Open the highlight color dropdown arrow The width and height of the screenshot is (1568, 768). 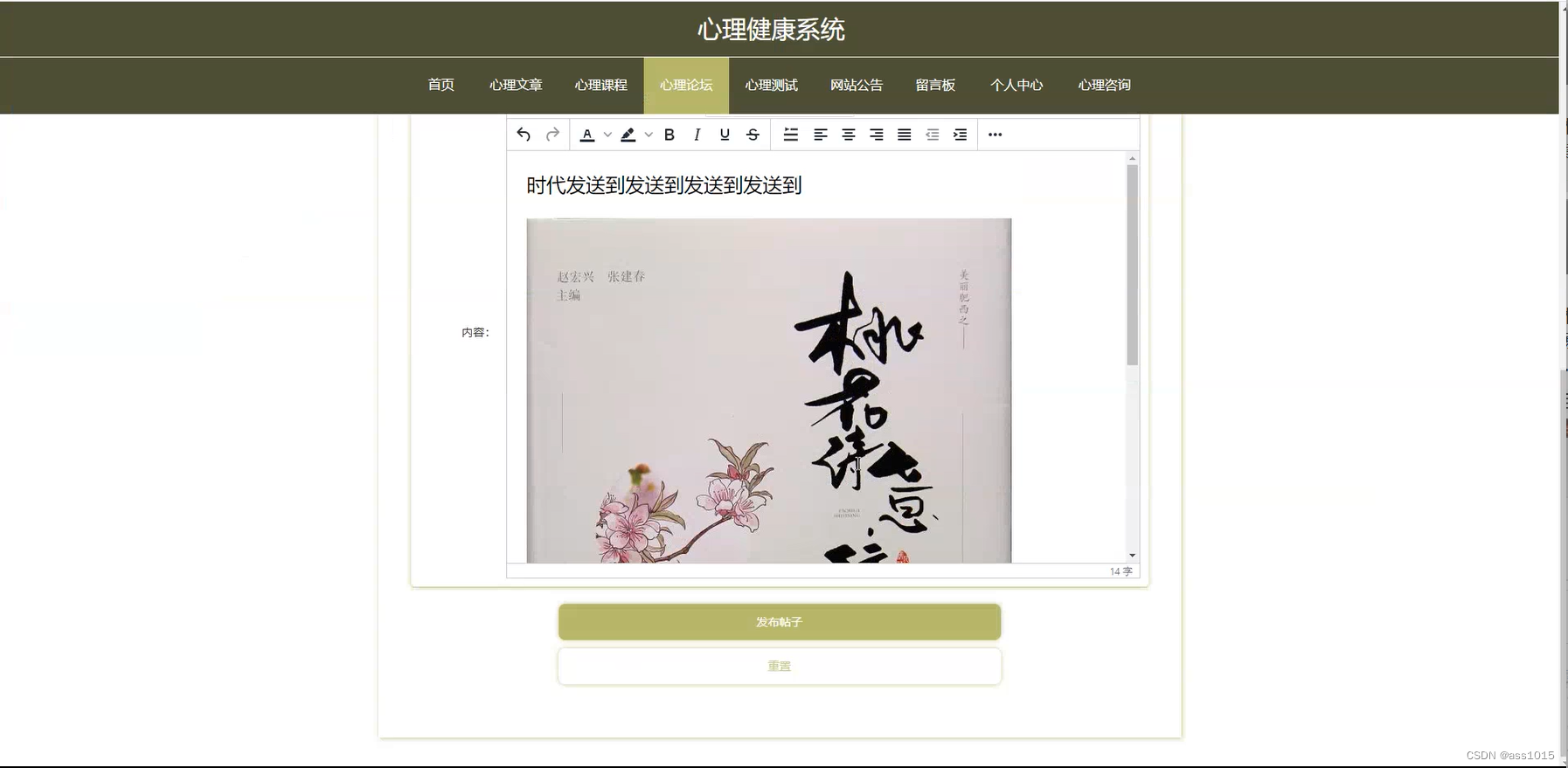pyautogui.click(x=649, y=135)
